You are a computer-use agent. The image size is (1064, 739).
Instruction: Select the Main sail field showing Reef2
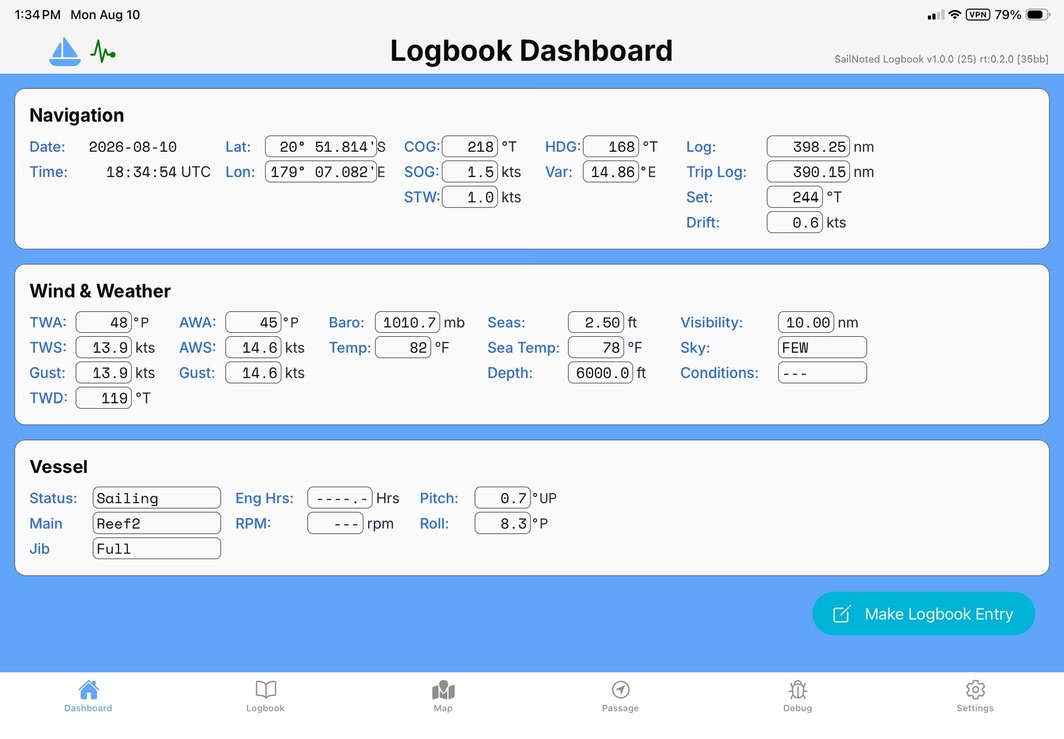(157, 523)
